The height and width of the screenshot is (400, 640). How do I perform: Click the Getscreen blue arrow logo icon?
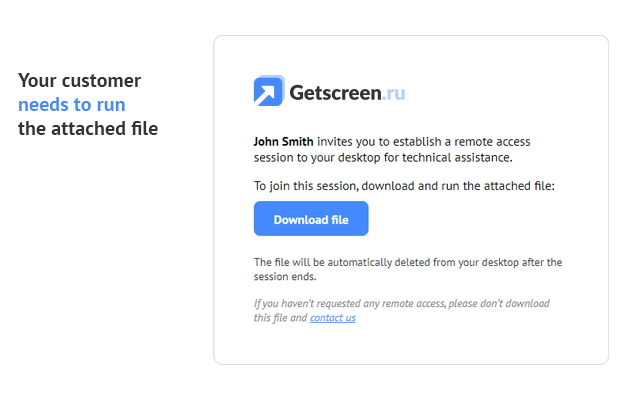[x=269, y=91]
